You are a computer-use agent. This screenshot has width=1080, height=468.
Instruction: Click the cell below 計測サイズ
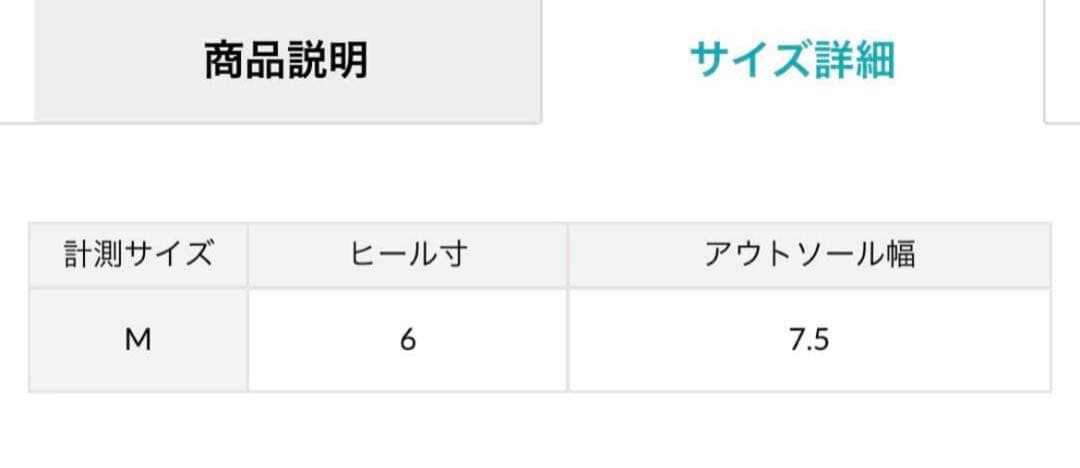click(x=138, y=340)
